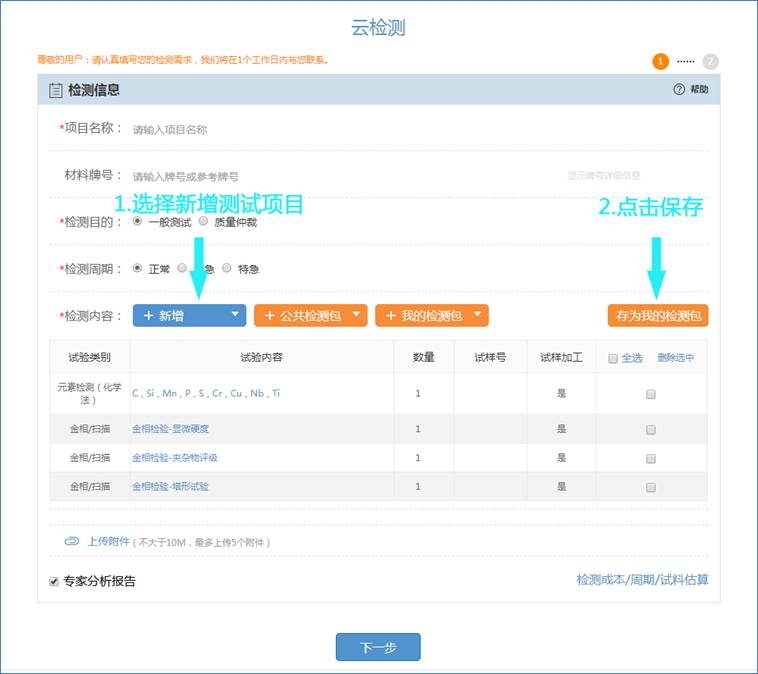Screen dimensions: 758x674
Task: Open the 公共检测包 dropdown
Action: 356,315
